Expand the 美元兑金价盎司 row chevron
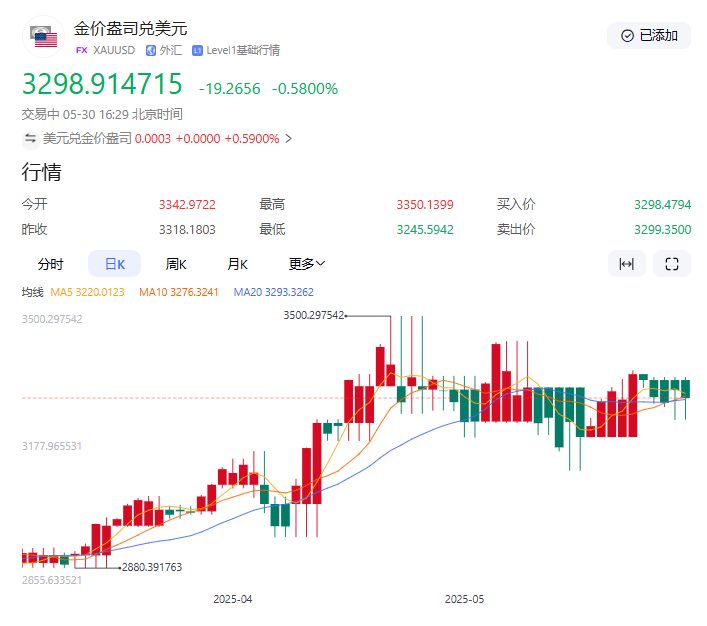 [x=289, y=139]
